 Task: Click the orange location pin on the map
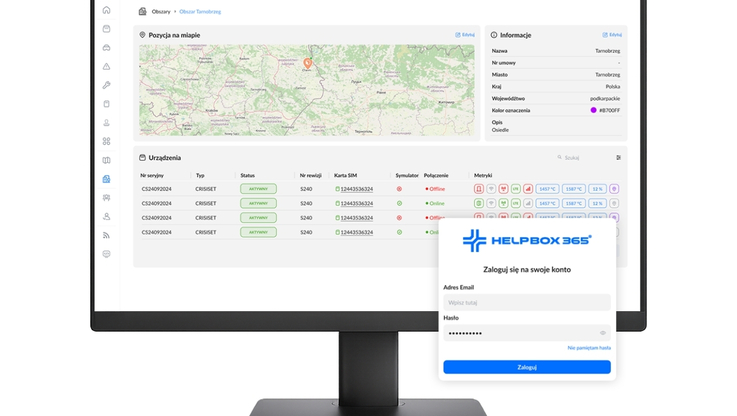(x=307, y=63)
